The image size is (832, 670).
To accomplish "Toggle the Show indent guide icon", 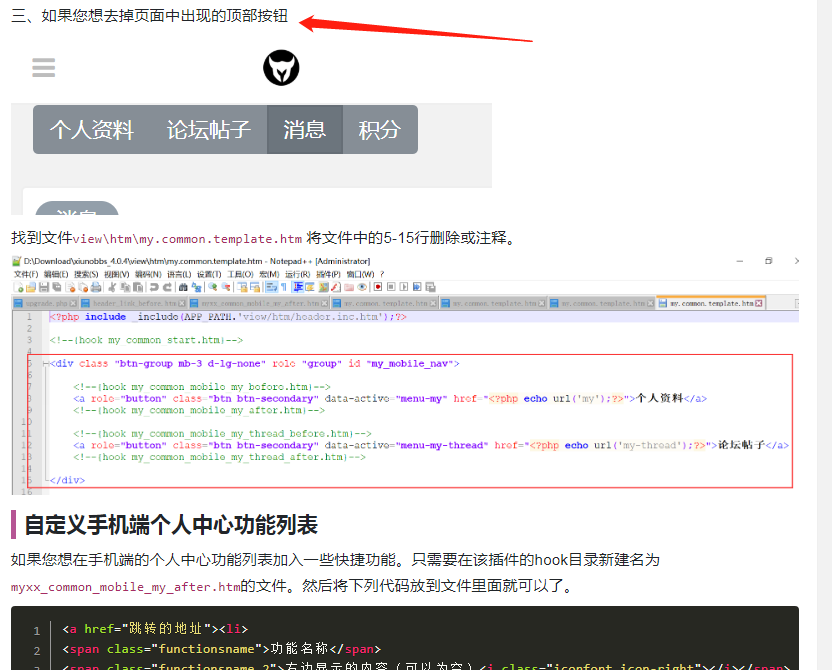I will pos(298,287).
